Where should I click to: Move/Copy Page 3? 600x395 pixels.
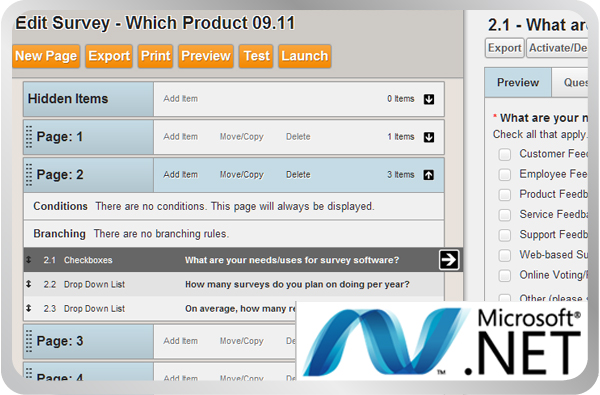tap(241, 341)
